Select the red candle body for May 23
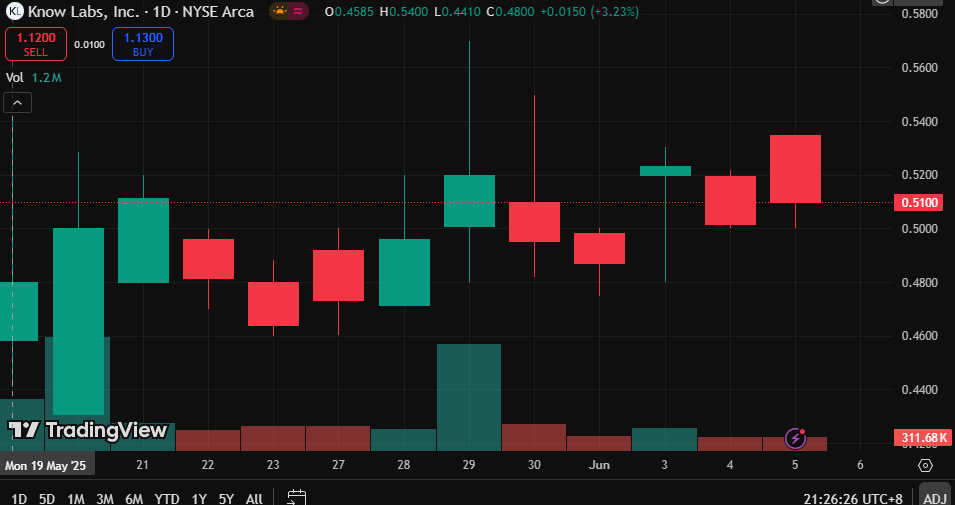The width and height of the screenshot is (955, 505). pyautogui.click(x=273, y=304)
